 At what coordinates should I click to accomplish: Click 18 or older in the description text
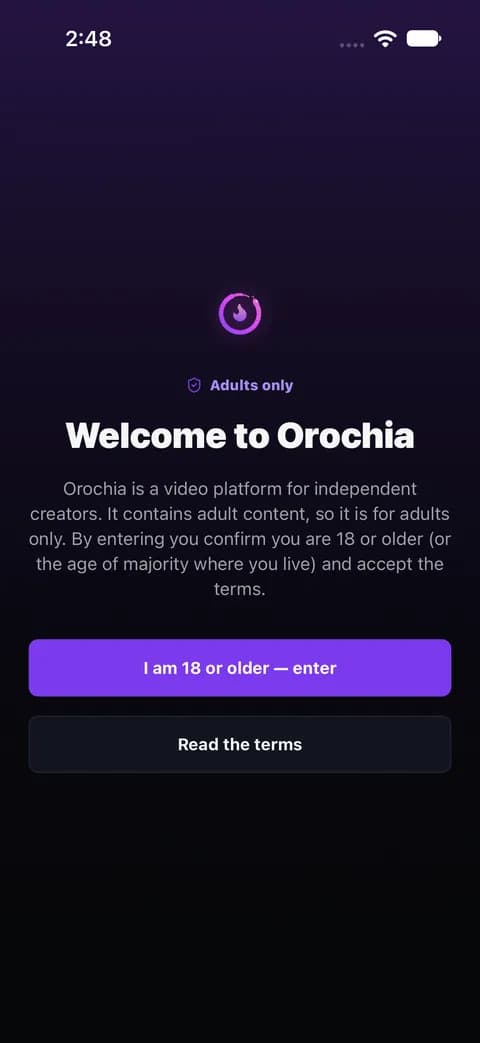coord(378,539)
